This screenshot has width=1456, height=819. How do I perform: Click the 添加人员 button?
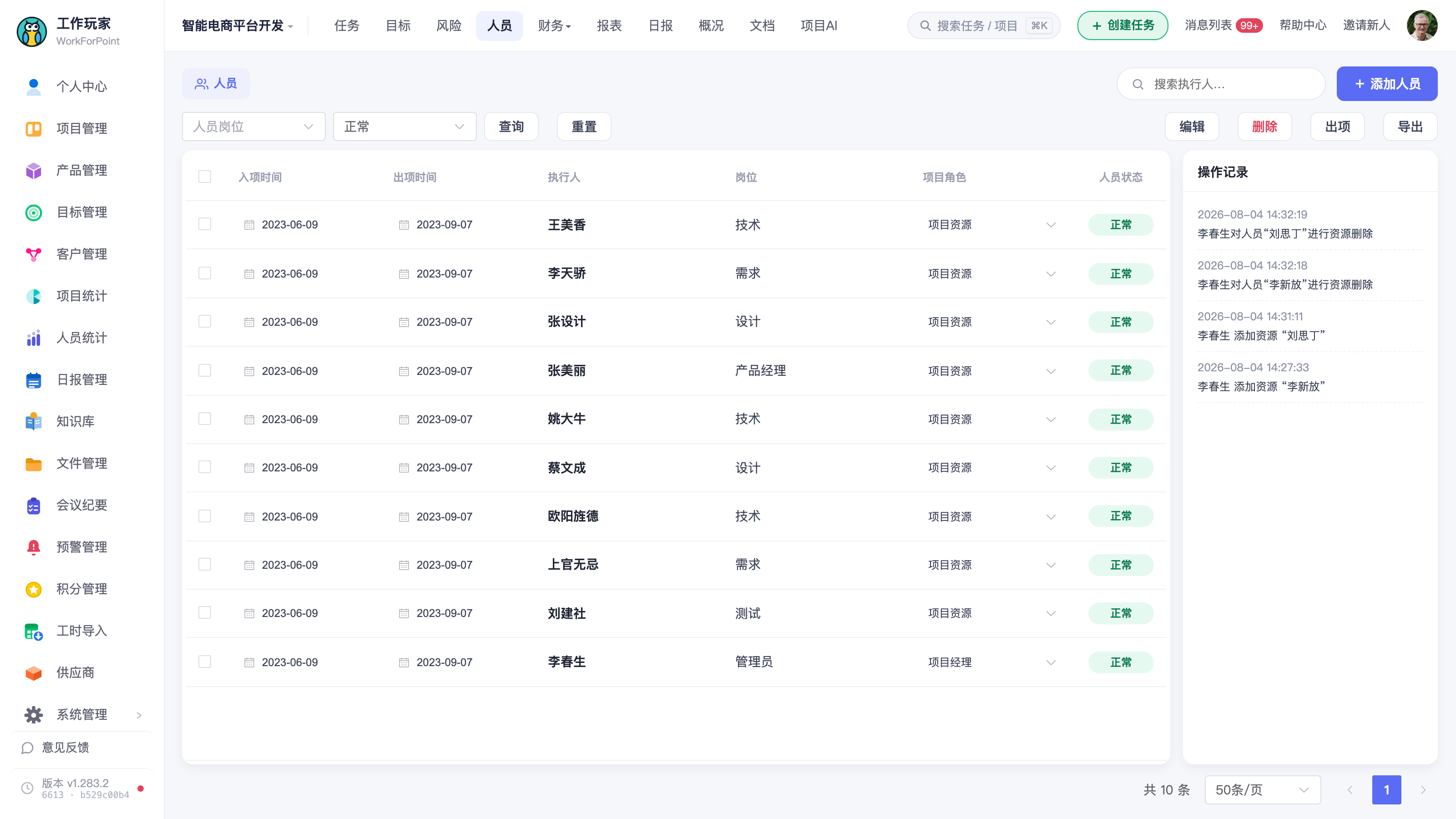1387,84
